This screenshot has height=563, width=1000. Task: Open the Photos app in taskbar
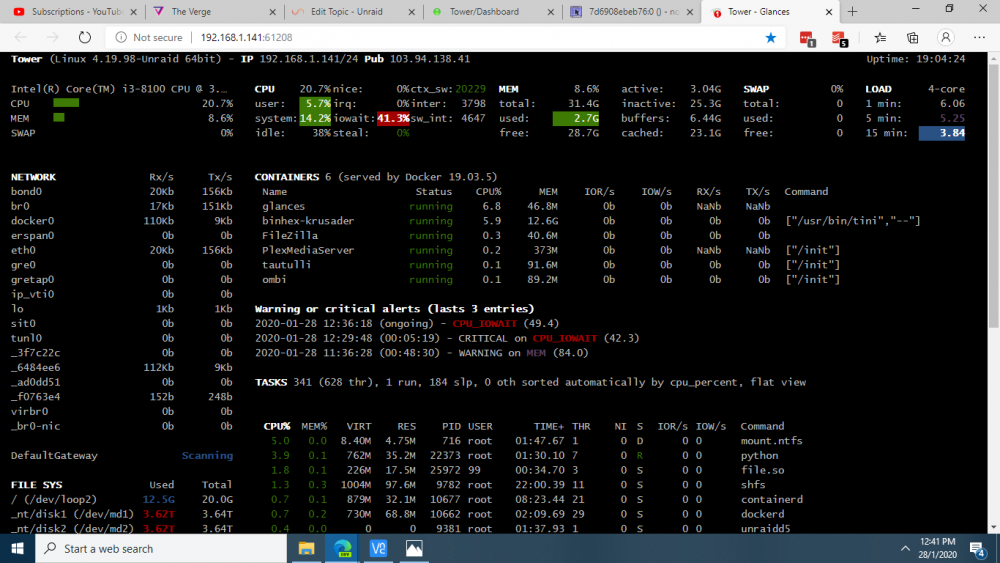[x=414, y=548]
